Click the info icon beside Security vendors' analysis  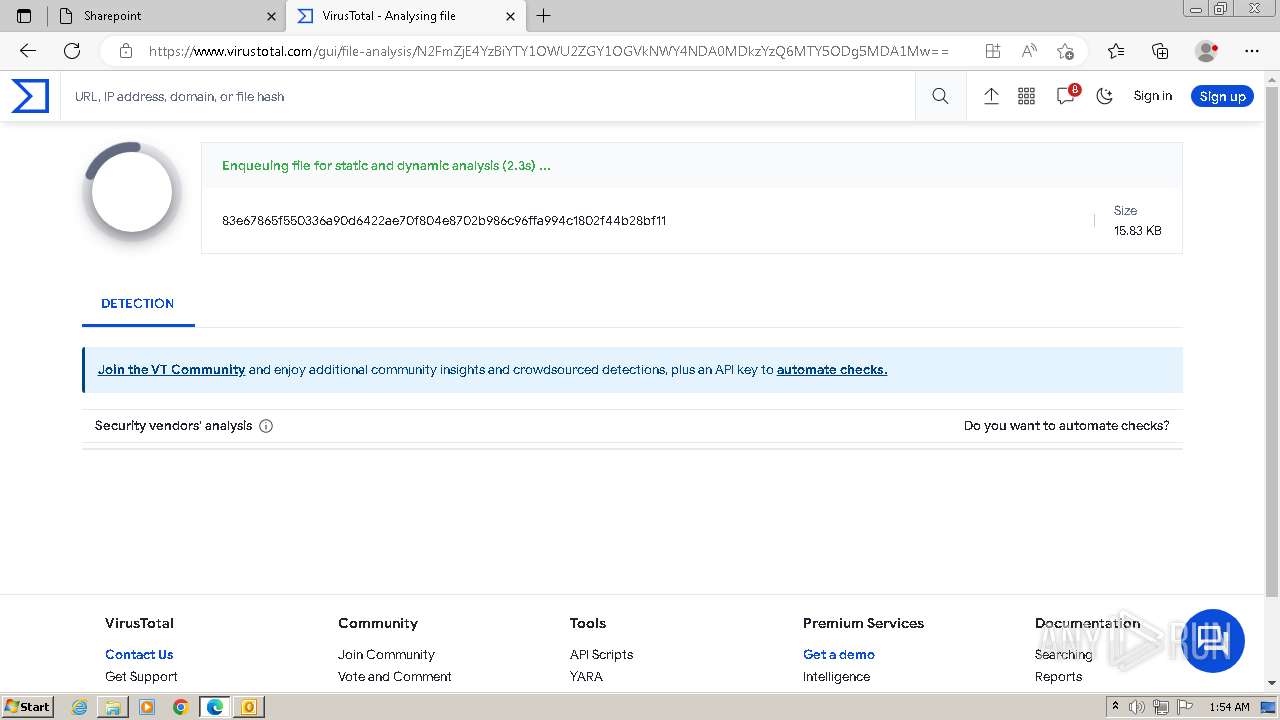(266, 426)
